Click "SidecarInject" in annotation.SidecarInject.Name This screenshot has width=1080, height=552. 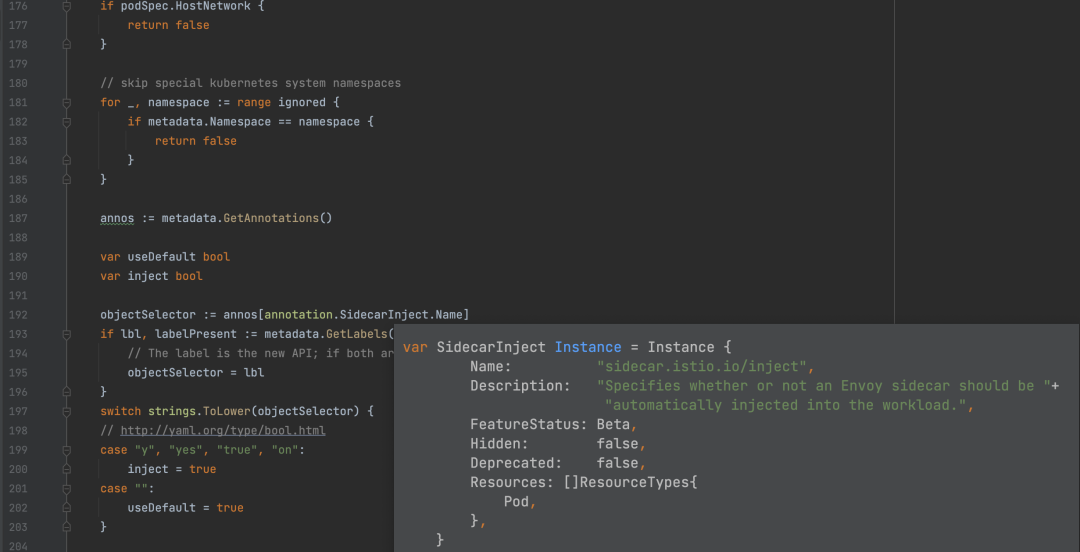384,315
